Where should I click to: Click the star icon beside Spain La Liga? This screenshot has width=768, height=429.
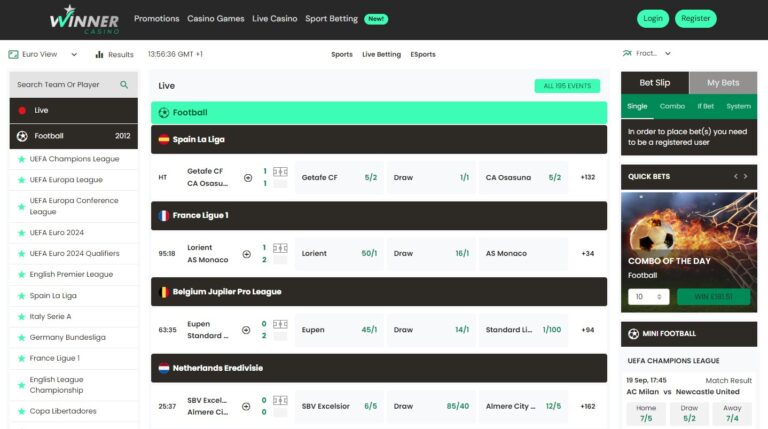(x=21, y=296)
